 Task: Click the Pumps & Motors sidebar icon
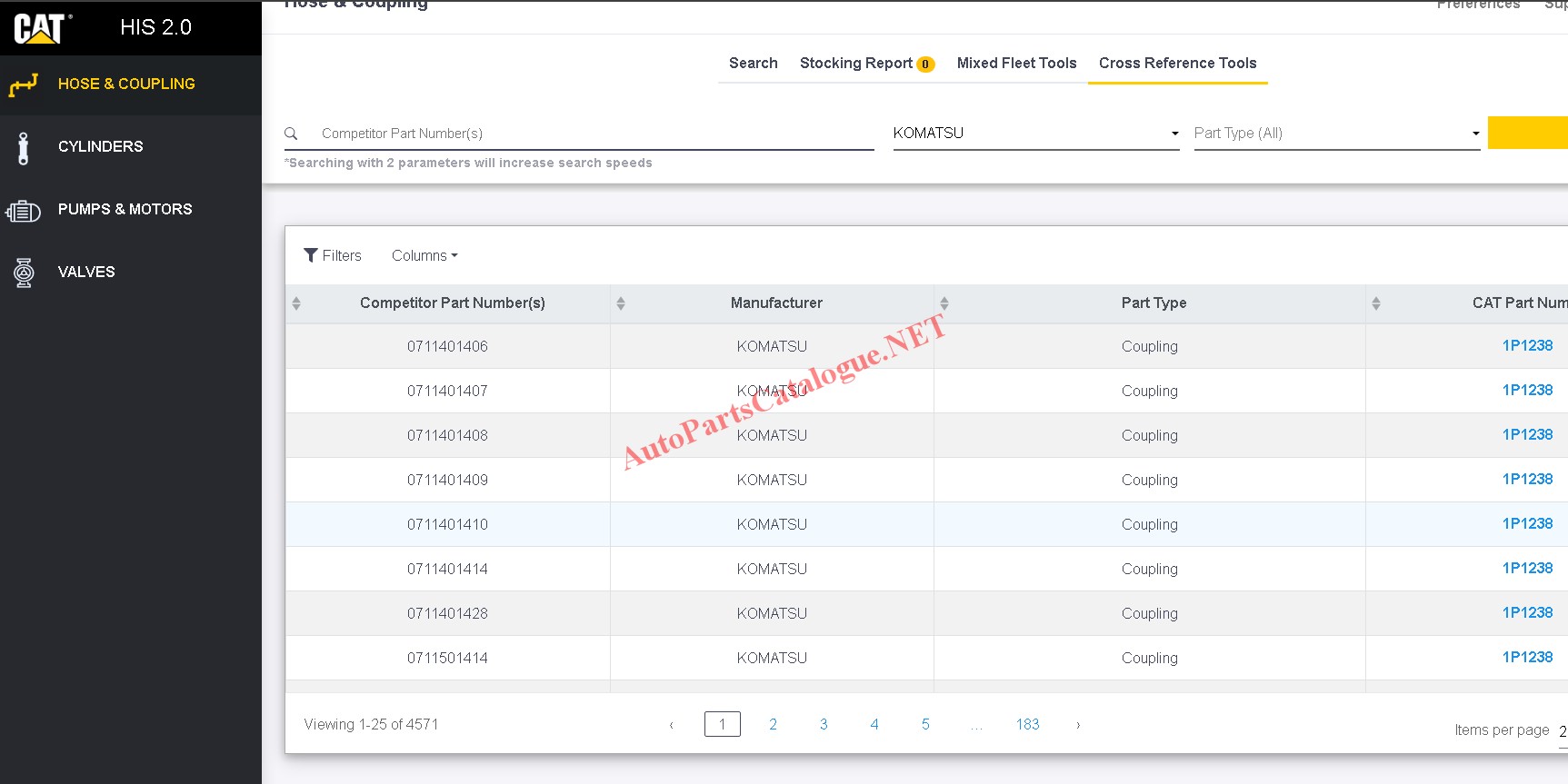click(x=24, y=211)
